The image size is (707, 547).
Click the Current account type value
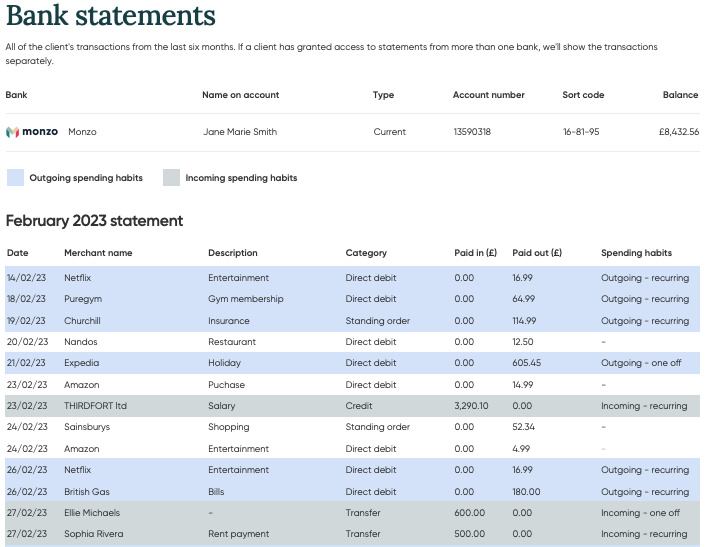point(390,132)
